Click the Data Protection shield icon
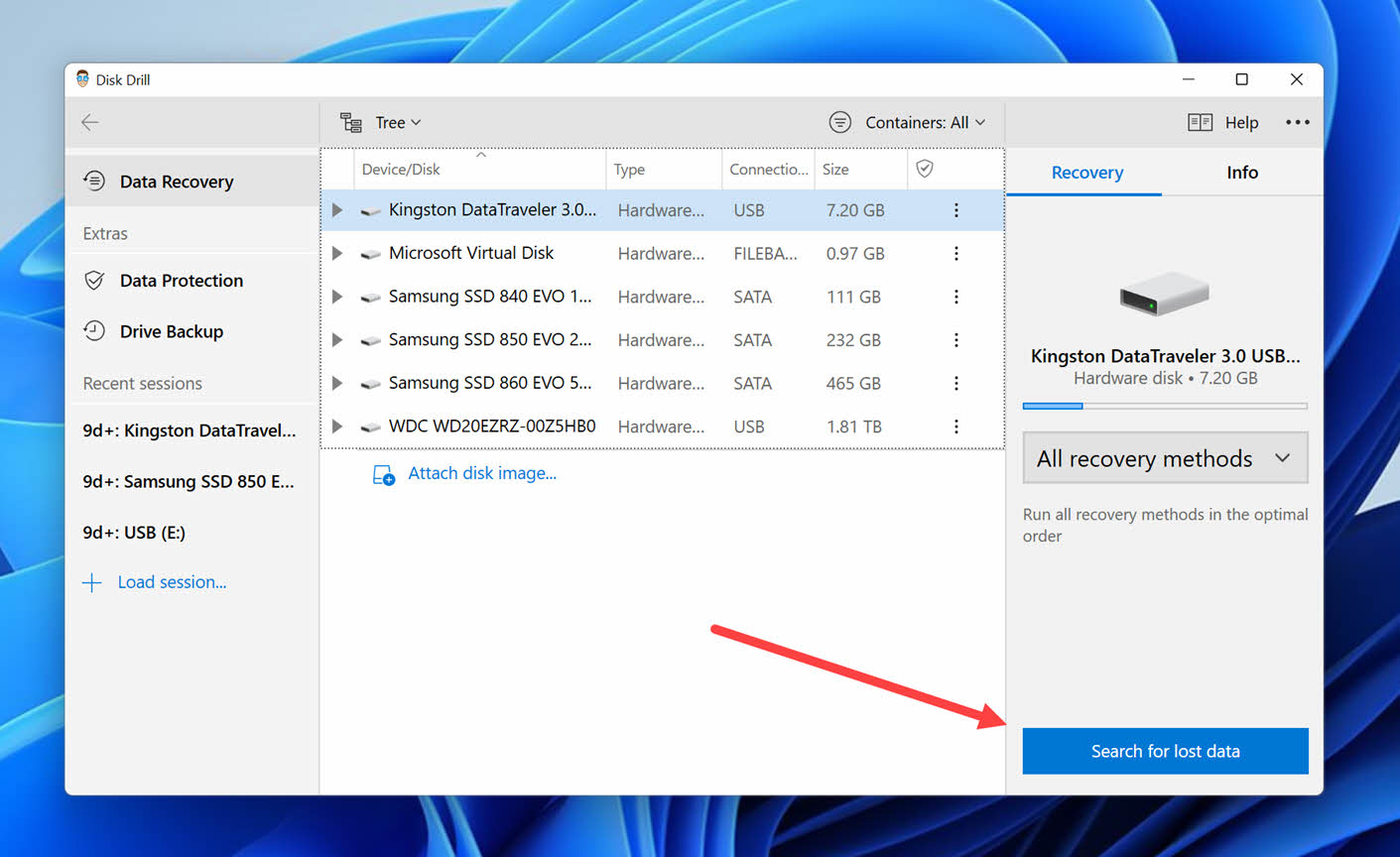This screenshot has height=857, width=1400. pyautogui.click(x=94, y=280)
